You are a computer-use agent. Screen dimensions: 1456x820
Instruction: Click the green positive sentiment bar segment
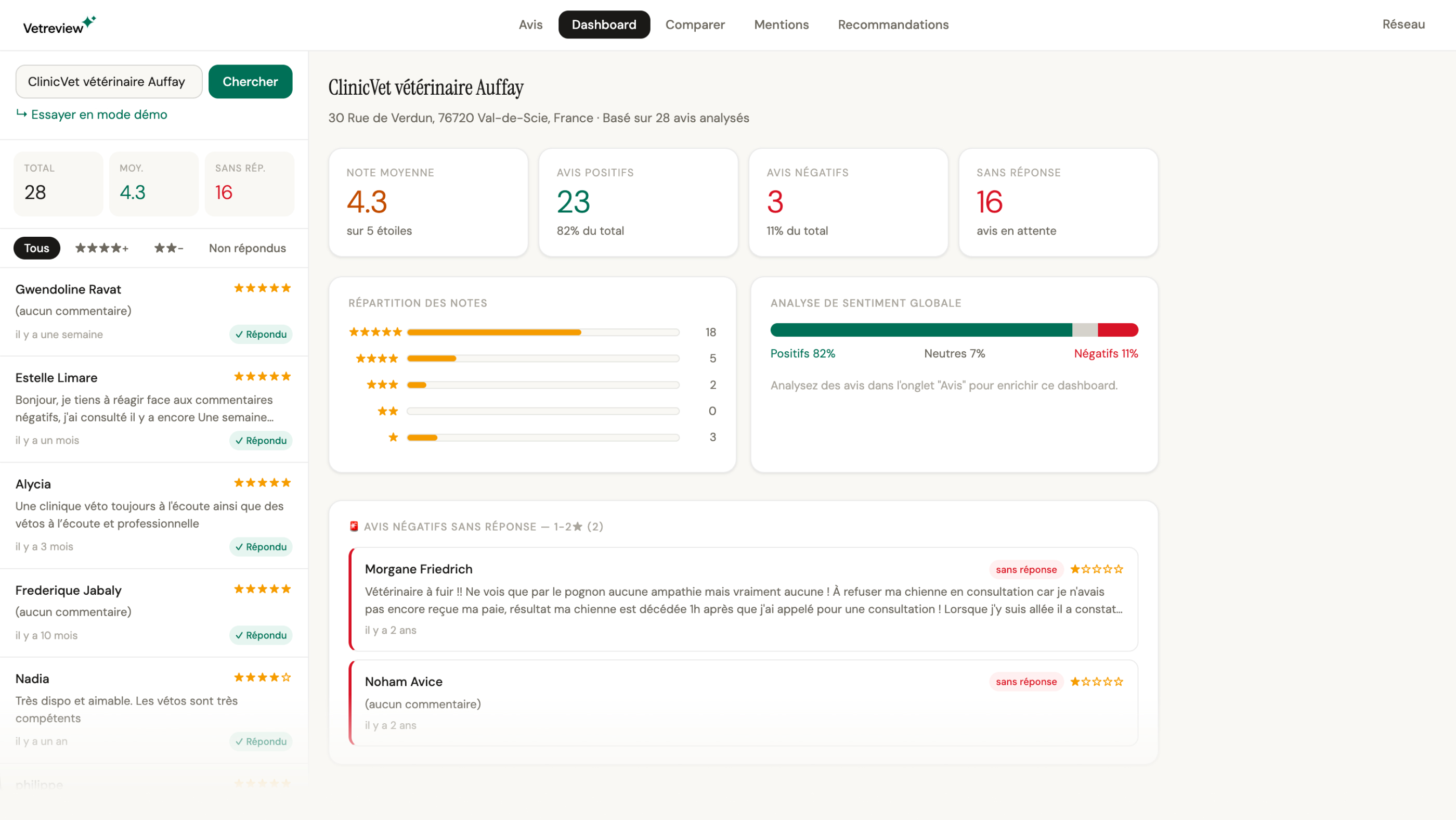click(x=921, y=330)
